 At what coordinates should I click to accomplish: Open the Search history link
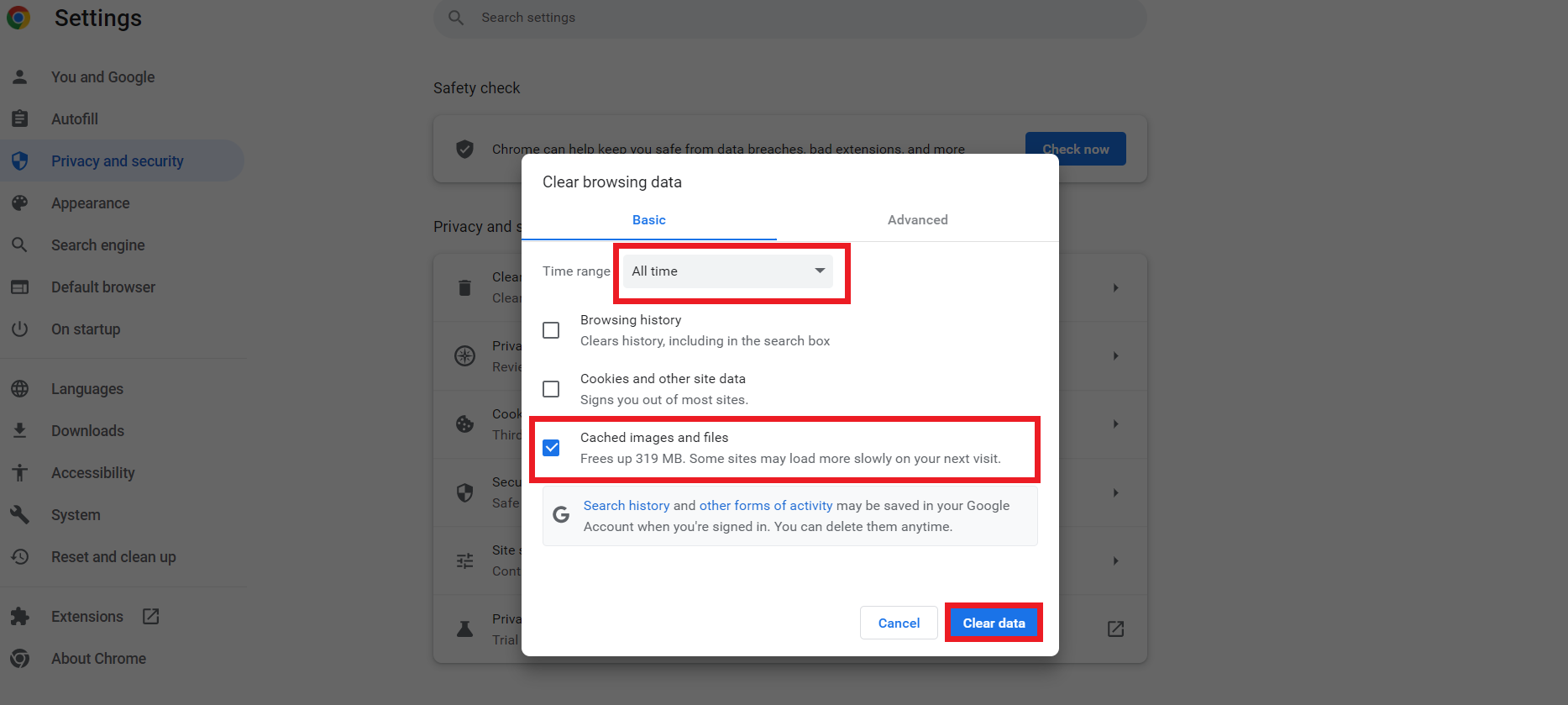click(x=627, y=506)
